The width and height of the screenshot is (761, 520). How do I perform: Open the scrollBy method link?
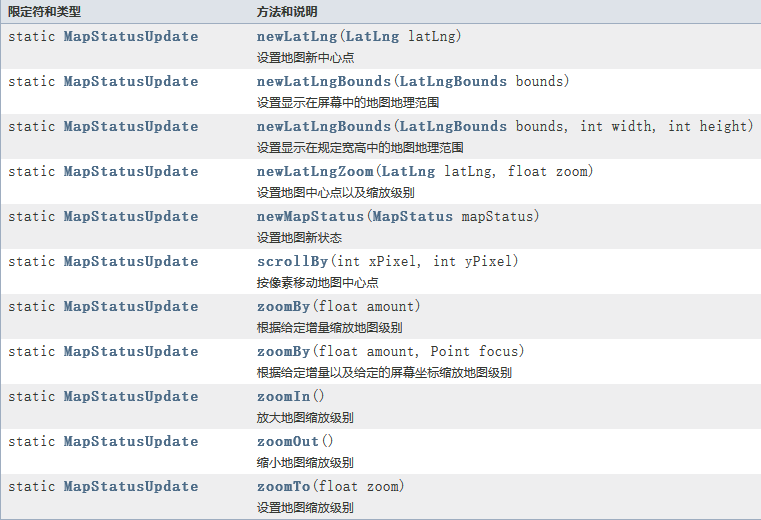[x=292, y=262]
